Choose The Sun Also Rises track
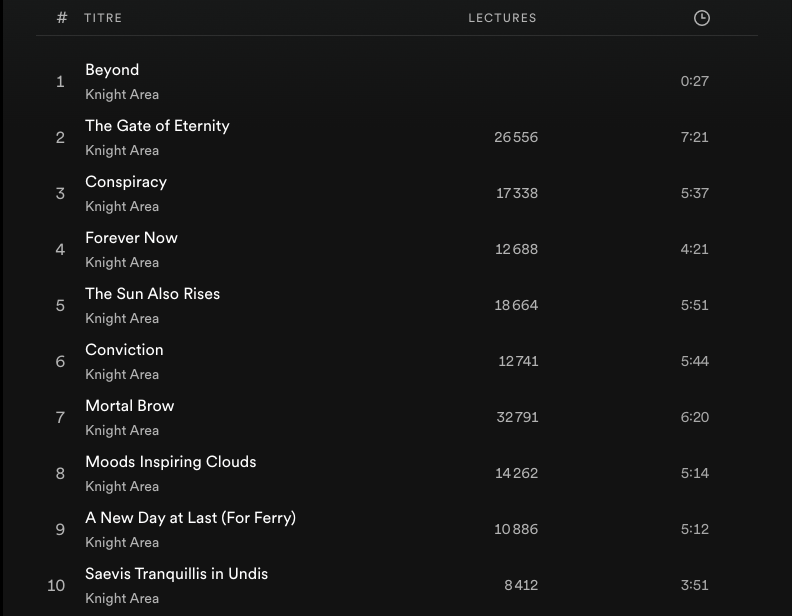 tap(152, 294)
